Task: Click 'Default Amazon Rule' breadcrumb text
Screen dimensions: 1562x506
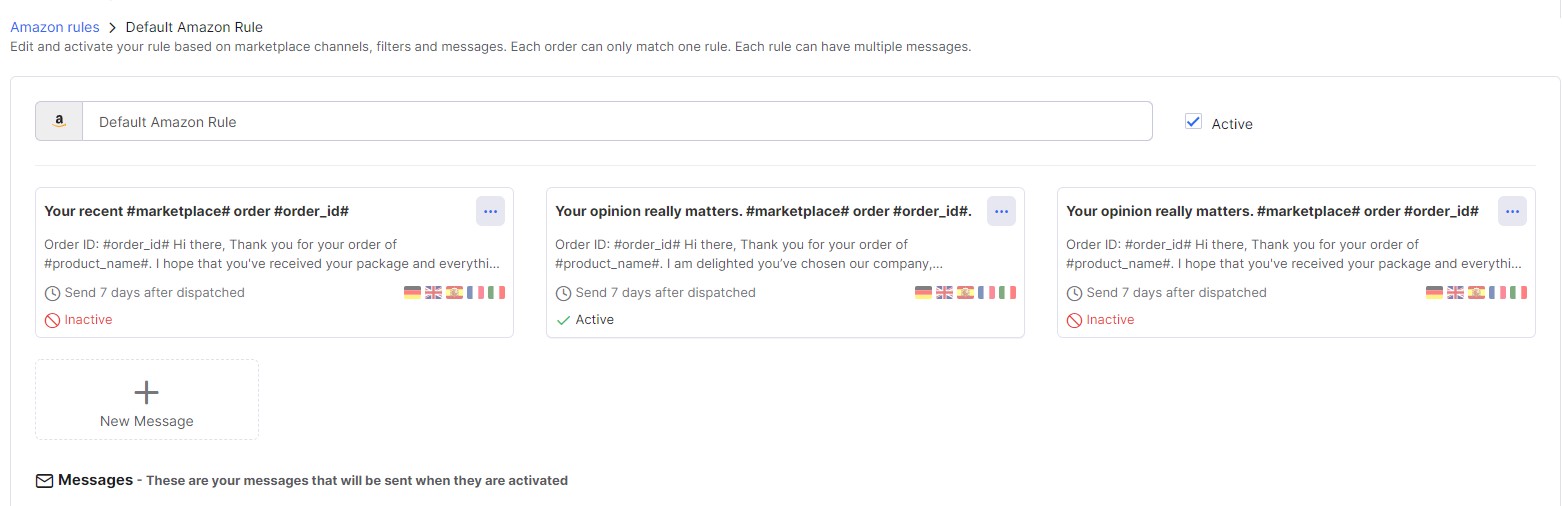Action: click(x=194, y=27)
